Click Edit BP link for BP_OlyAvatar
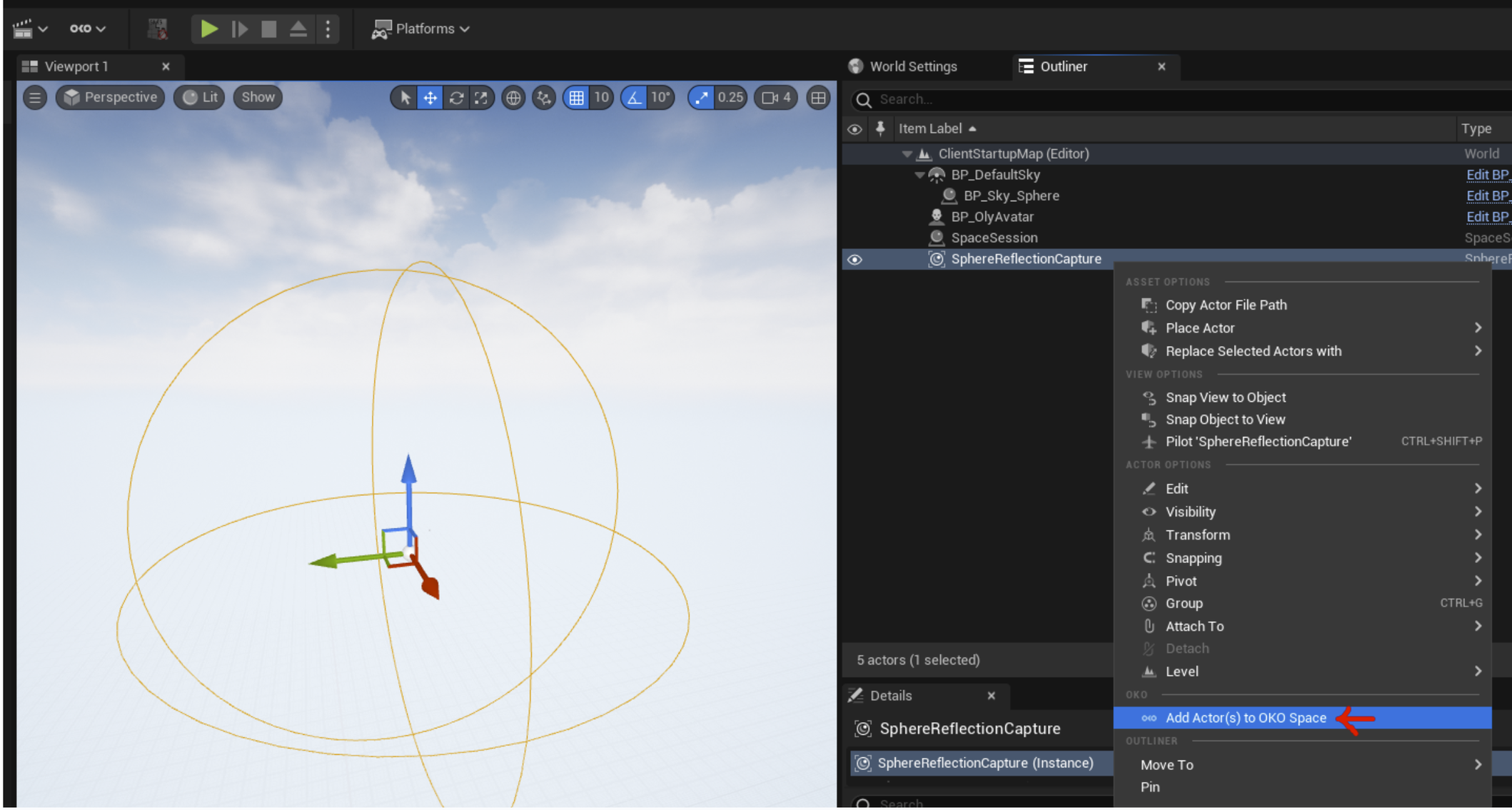Viewport: 1512px width, 810px height. (1487, 217)
